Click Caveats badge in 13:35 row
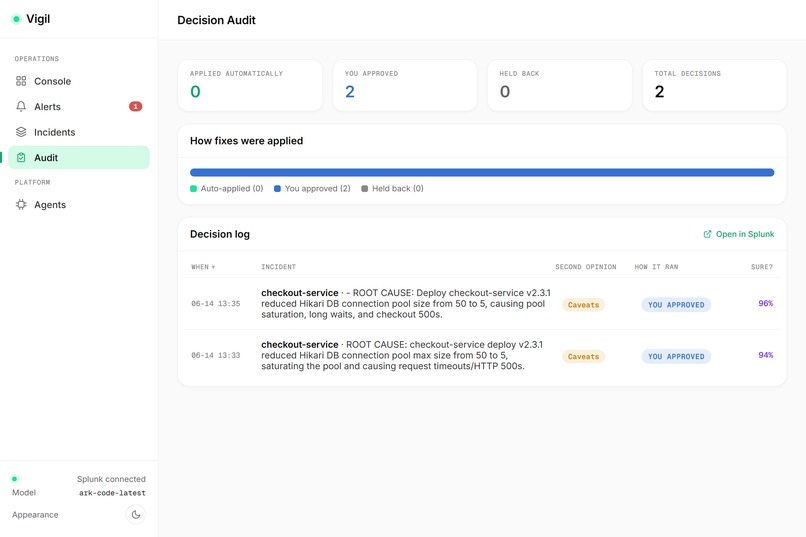This screenshot has width=806, height=537. click(x=583, y=305)
